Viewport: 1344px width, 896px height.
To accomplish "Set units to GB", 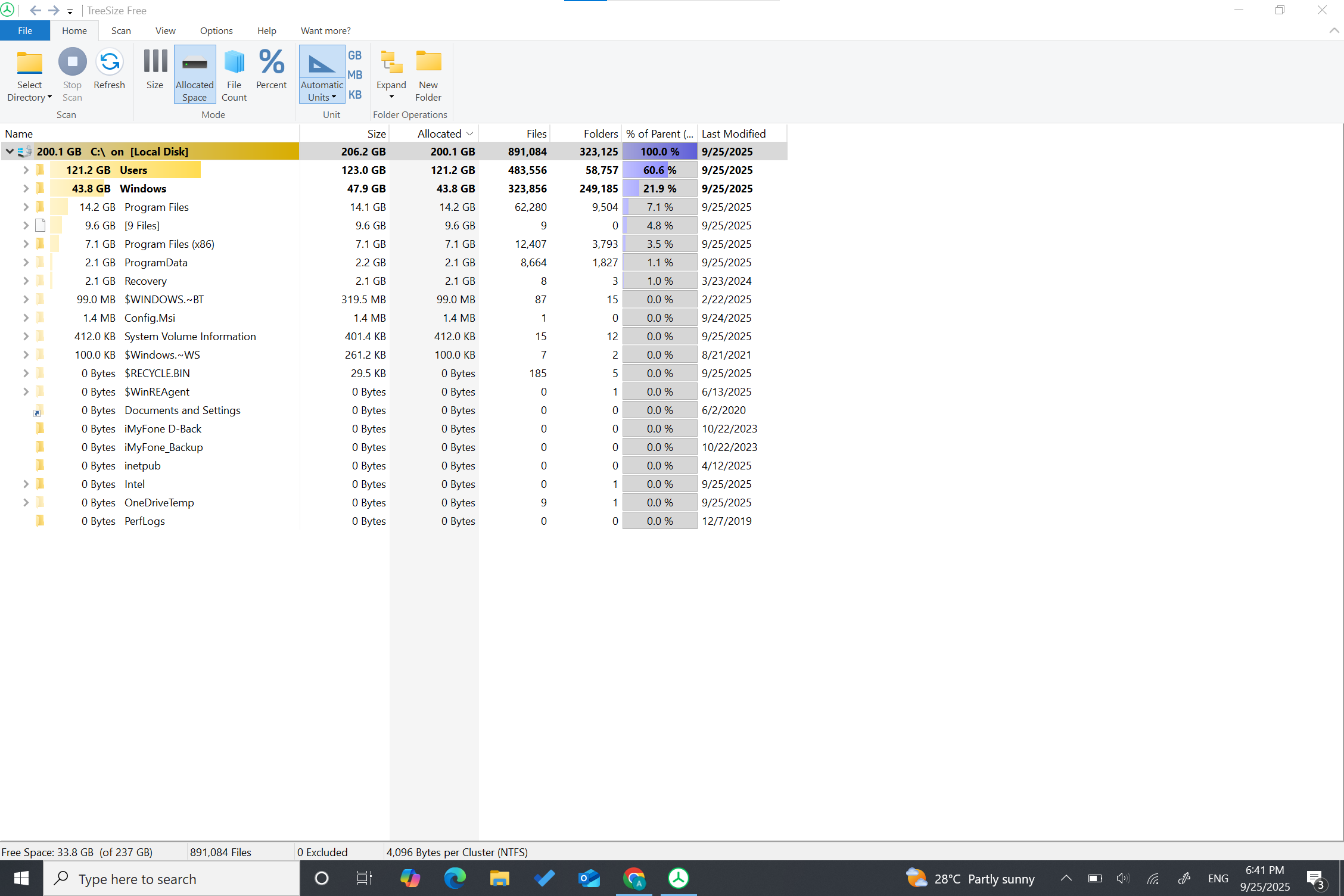I will pos(355,54).
